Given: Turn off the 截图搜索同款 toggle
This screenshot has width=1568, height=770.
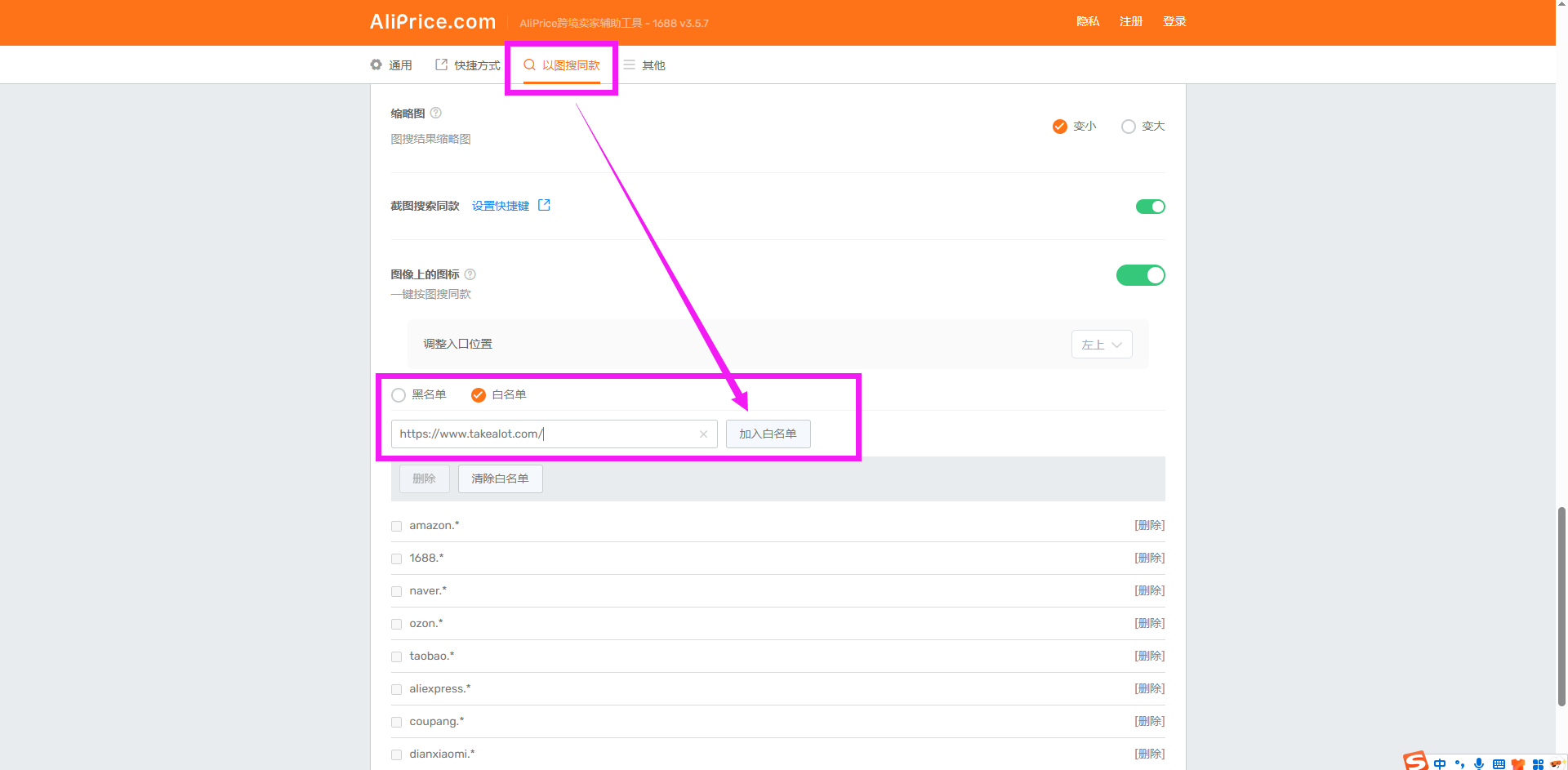Looking at the screenshot, I should click(1150, 207).
